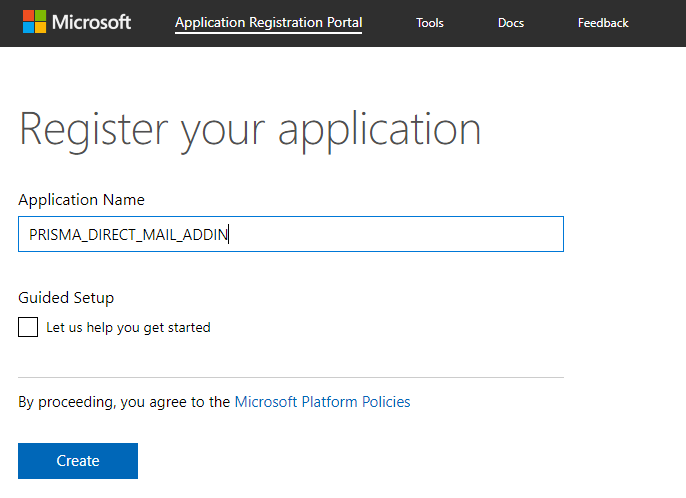Click the 'Register your application' heading
This screenshot has height=498, width=686.
250,129
